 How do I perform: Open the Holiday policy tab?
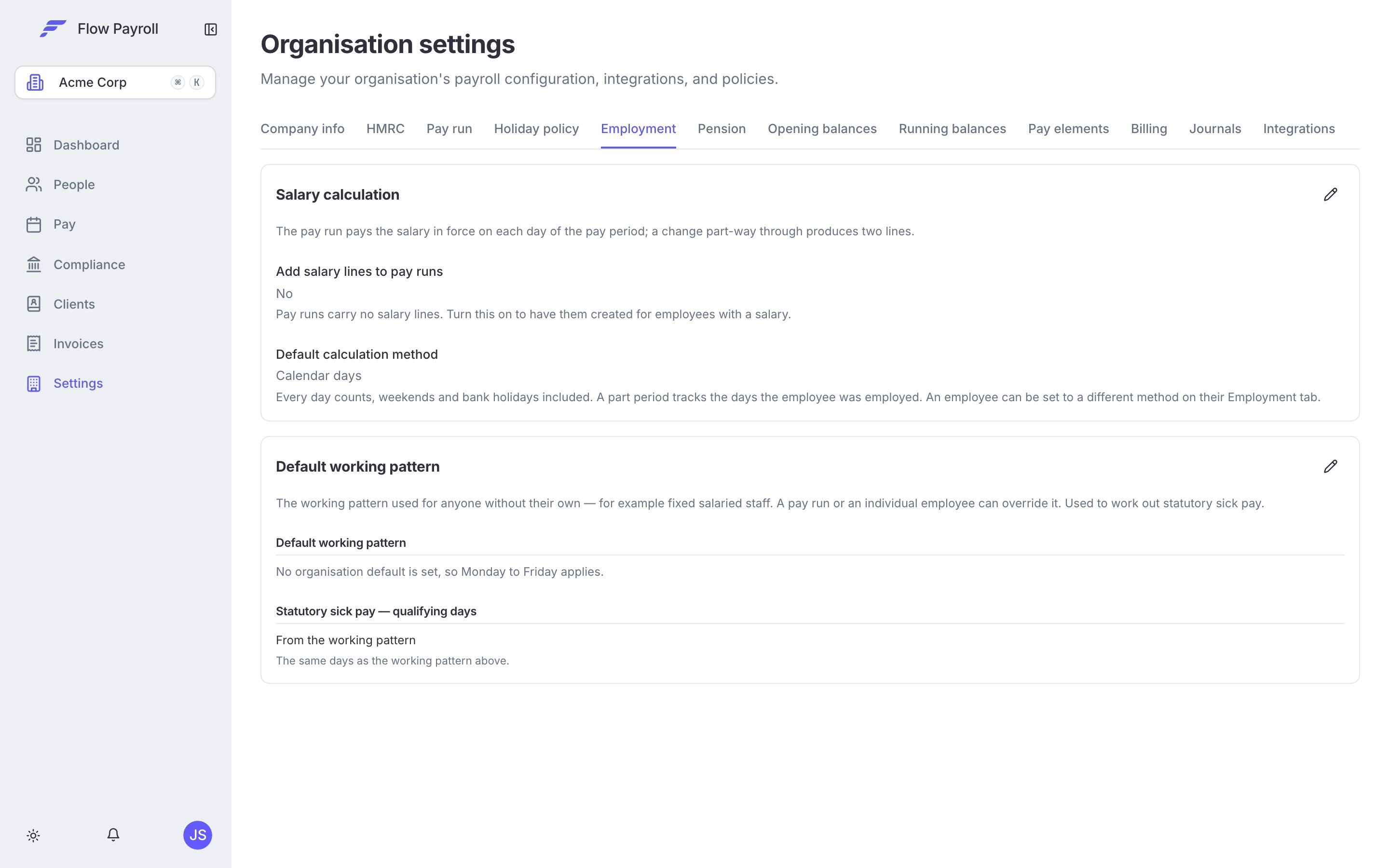tap(536, 129)
